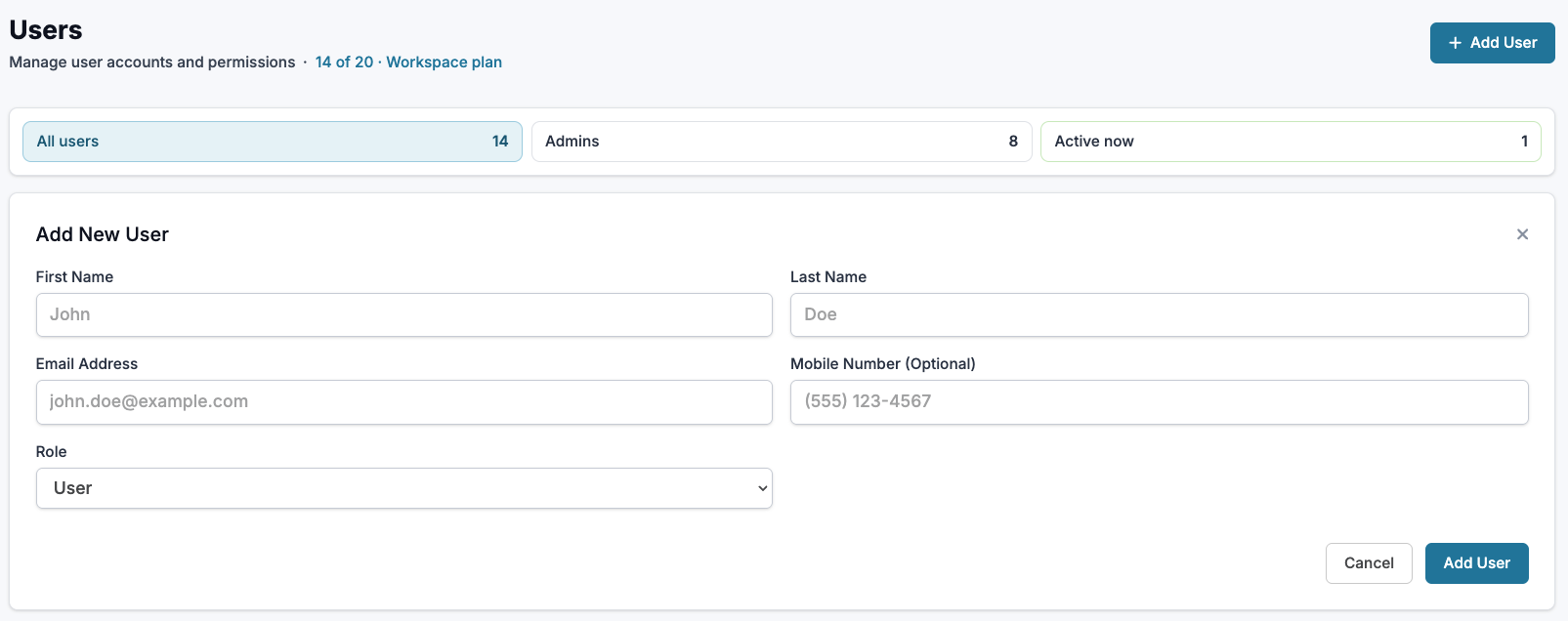Close the Add New User form
The height and width of the screenshot is (621, 1568).
pyautogui.click(x=1522, y=234)
